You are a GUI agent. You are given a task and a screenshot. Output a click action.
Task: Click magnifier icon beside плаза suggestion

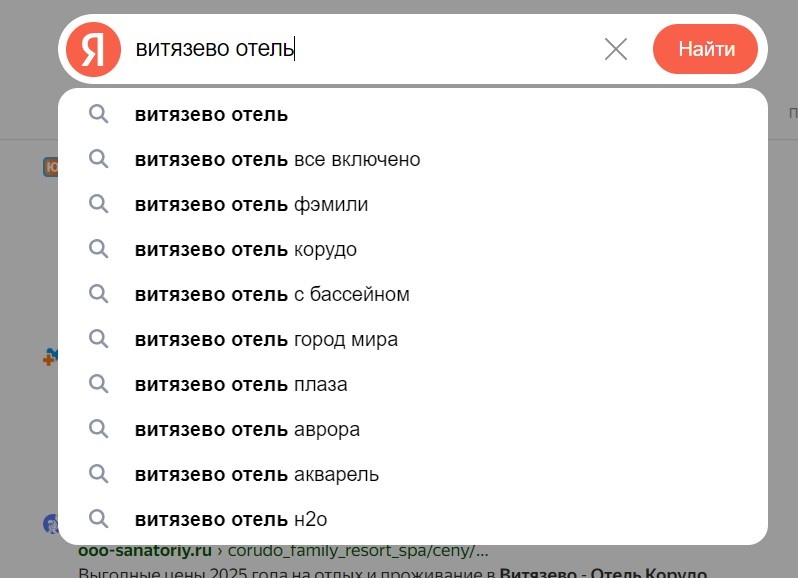98,384
